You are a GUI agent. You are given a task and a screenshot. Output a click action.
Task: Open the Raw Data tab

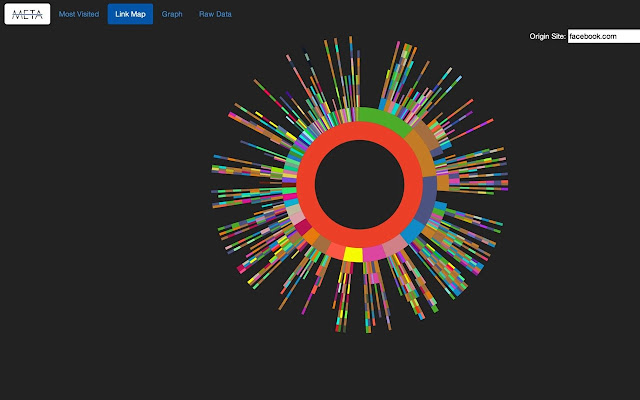pyautogui.click(x=215, y=14)
